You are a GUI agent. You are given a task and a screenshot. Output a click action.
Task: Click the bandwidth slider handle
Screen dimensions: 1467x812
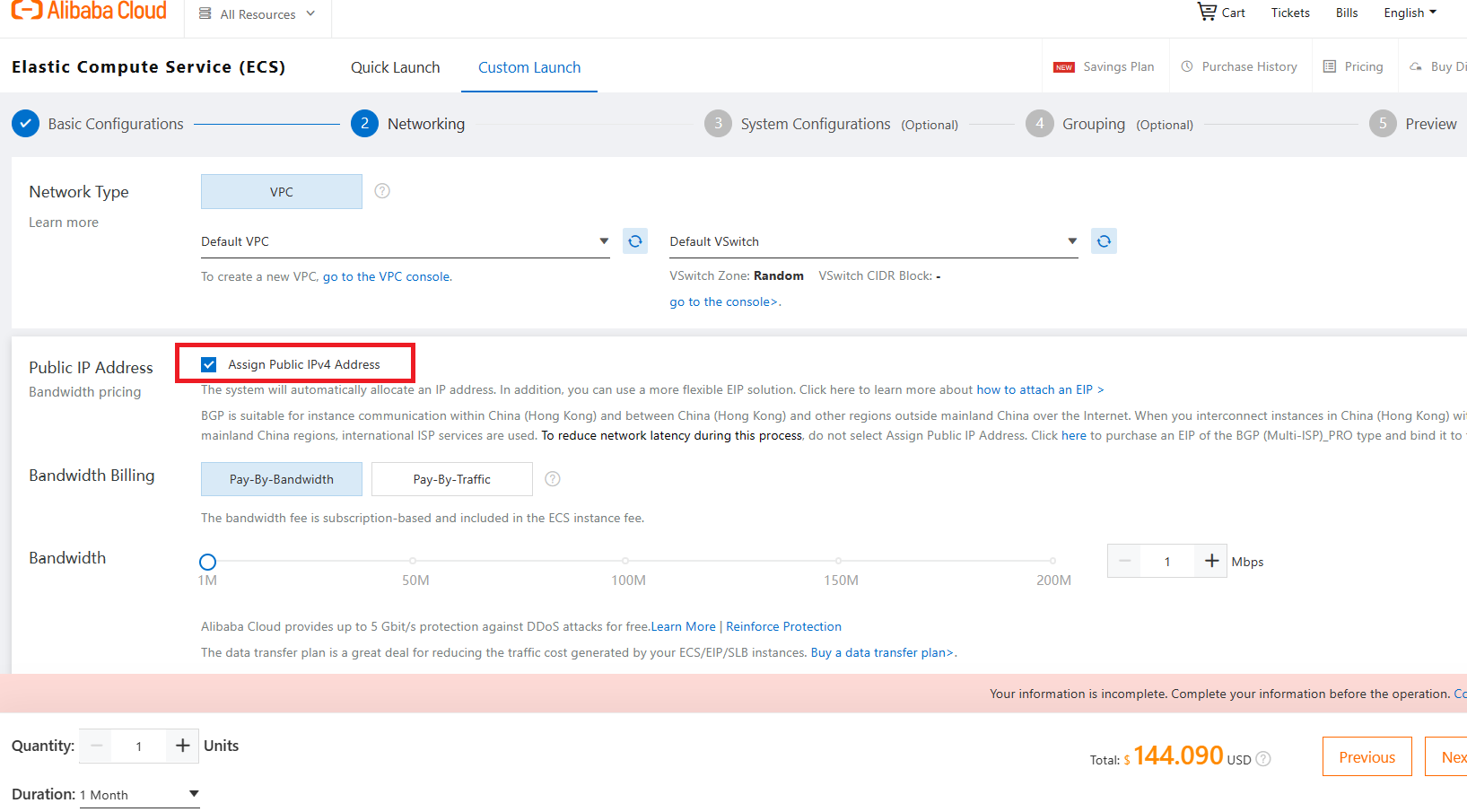[x=207, y=562]
